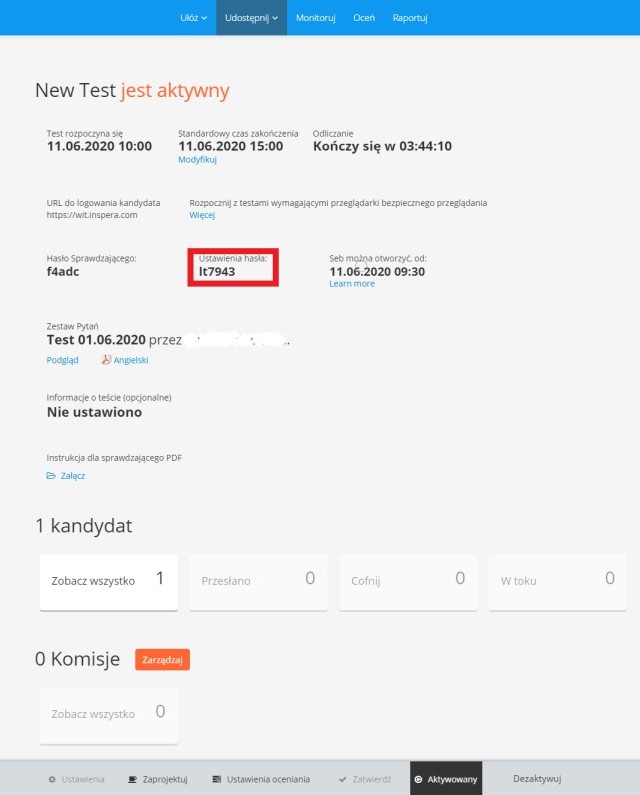The width and height of the screenshot is (640, 795).
Task: Attach instructions via the Załącz link
Action: [73, 476]
